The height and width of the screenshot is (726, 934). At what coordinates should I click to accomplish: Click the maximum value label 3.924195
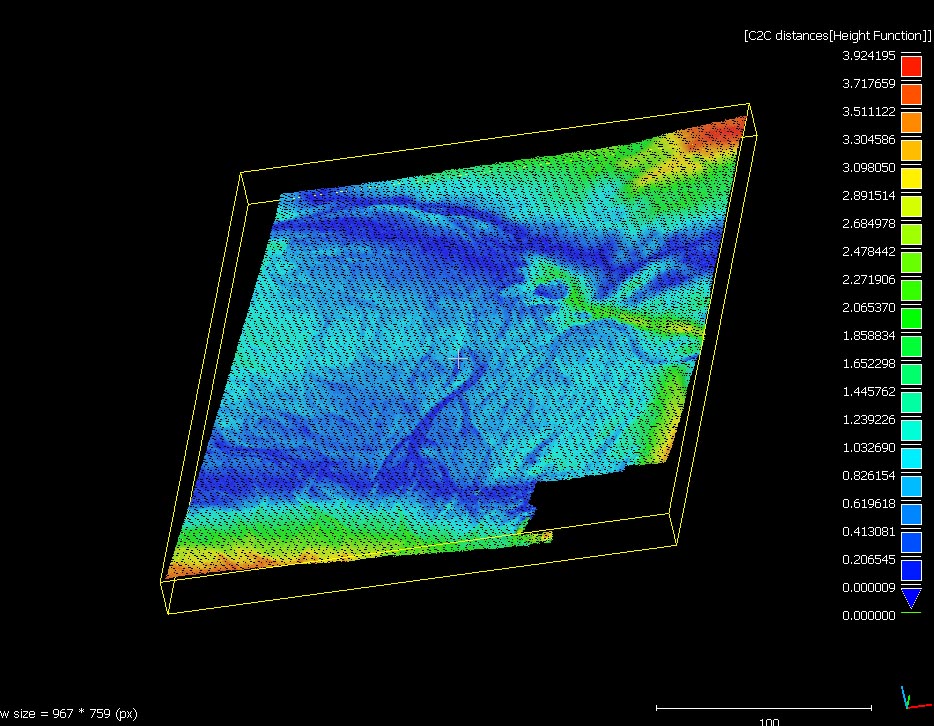pyautogui.click(x=868, y=55)
